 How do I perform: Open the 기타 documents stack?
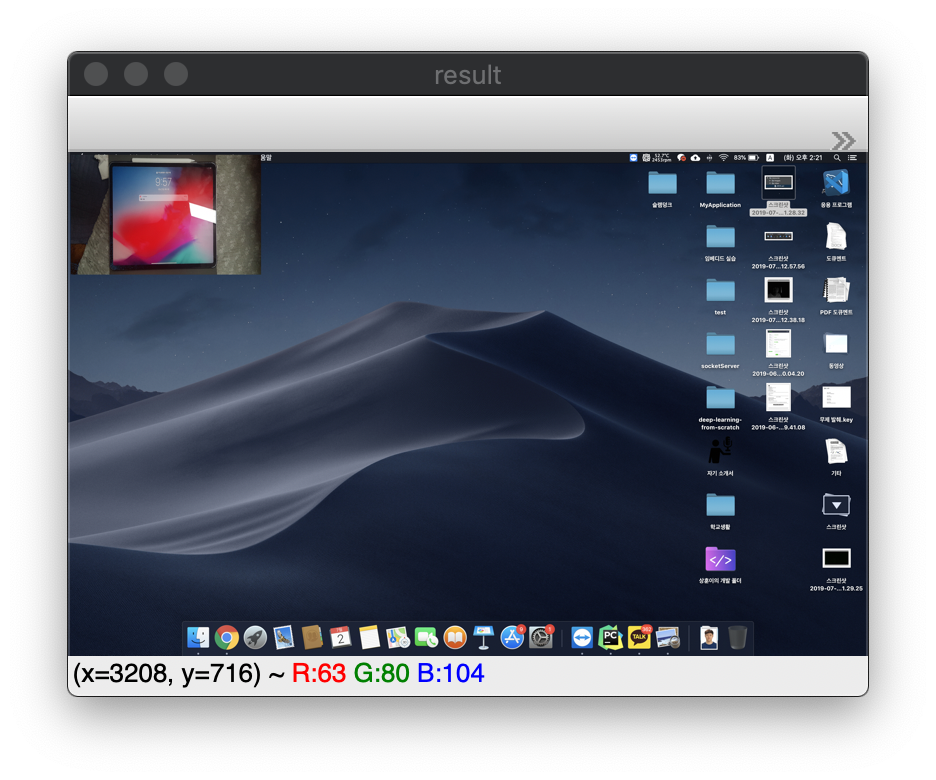[x=836, y=457]
